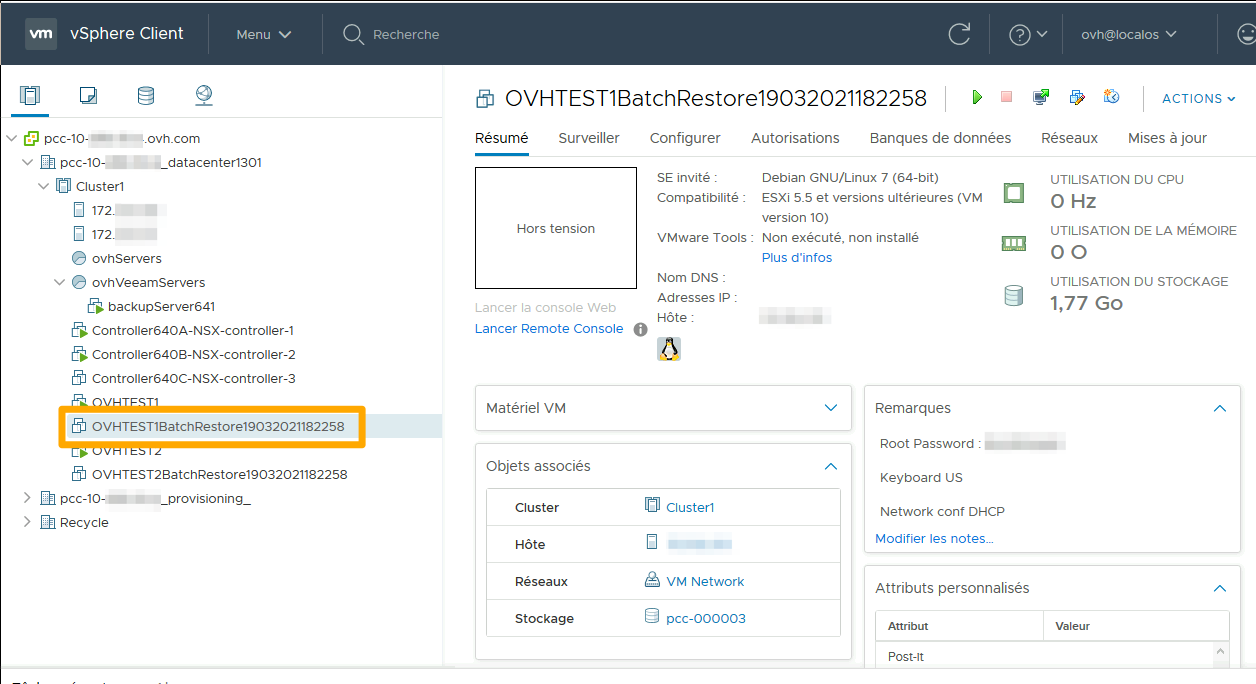
Task: Open Modifier les notes link
Action: [933, 538]
